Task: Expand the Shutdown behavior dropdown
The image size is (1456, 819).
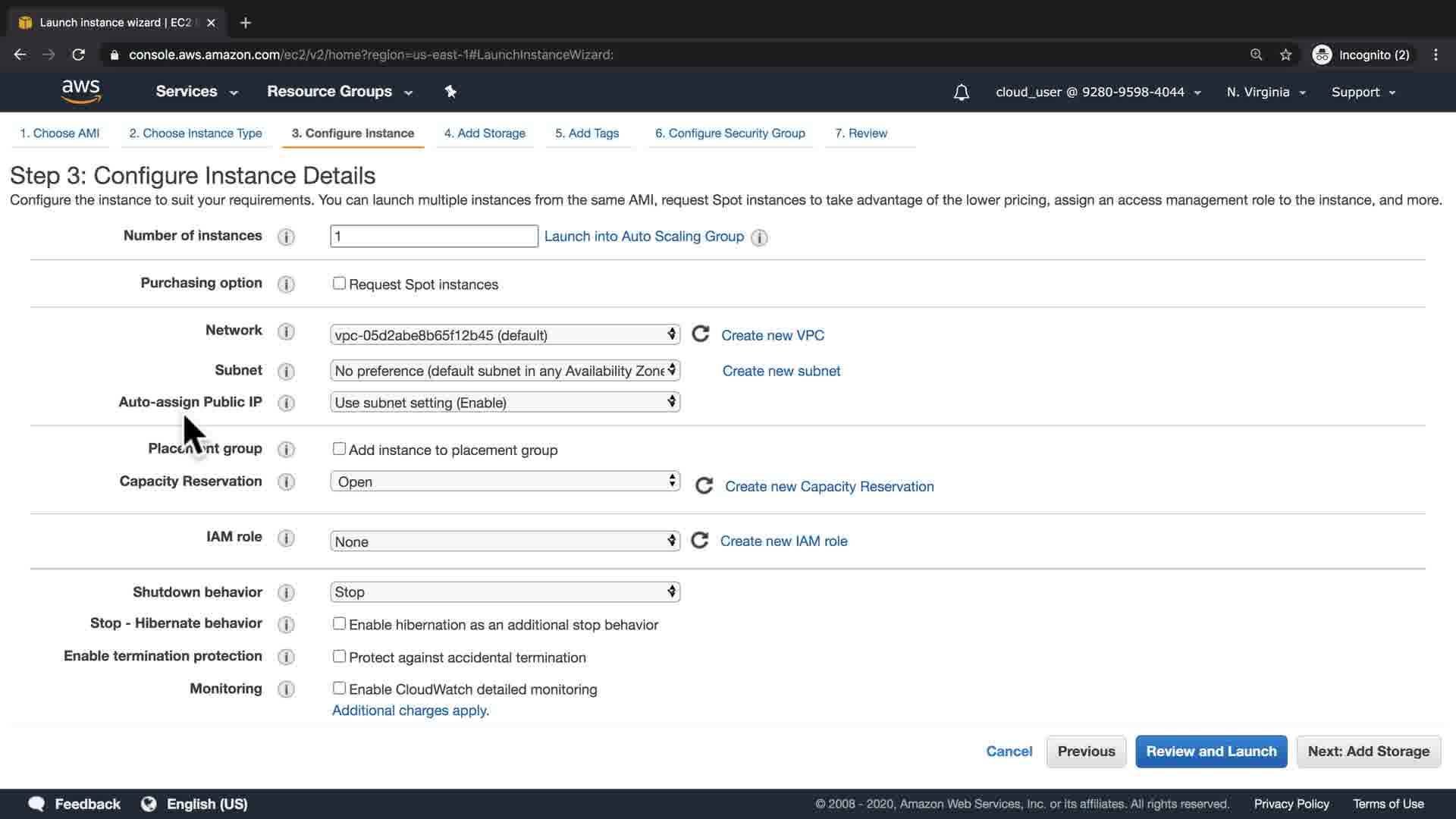Action: [x=505, y=591]
